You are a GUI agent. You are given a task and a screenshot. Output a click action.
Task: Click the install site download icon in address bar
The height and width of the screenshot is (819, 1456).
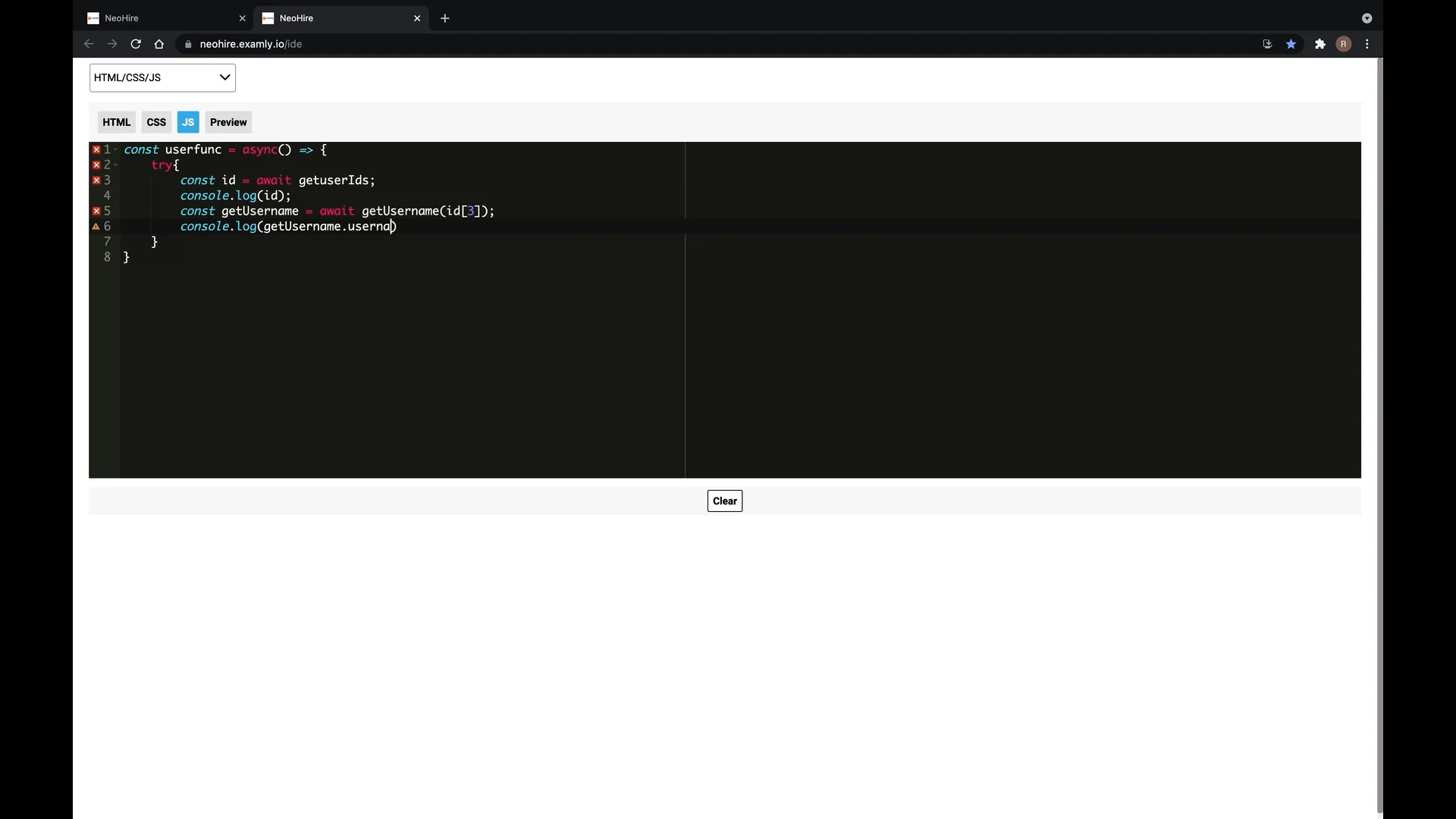click(x=1267, y=44)
